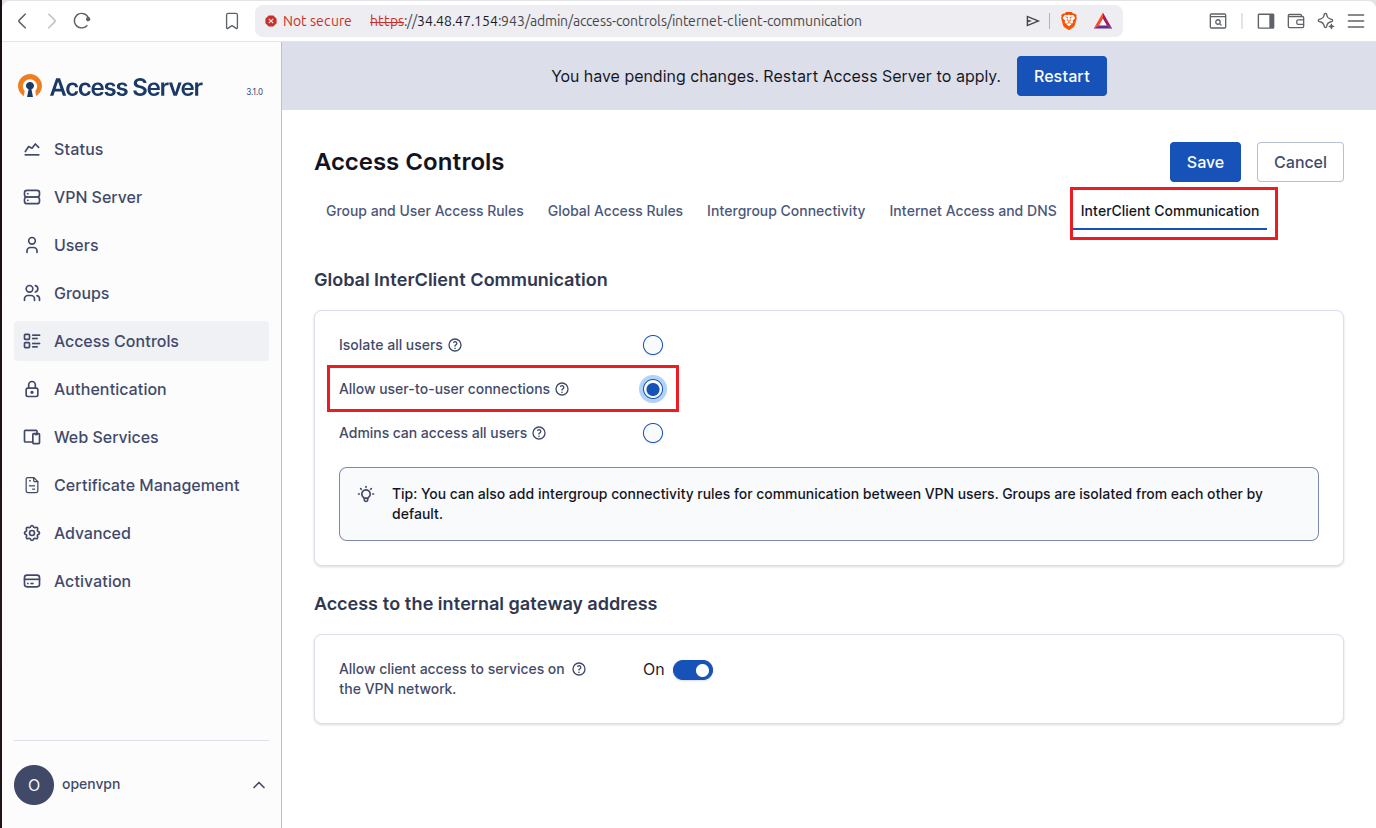Click the Global InterClient Communication heading
The image size is (1376, 828).
(x=461, y=280)
